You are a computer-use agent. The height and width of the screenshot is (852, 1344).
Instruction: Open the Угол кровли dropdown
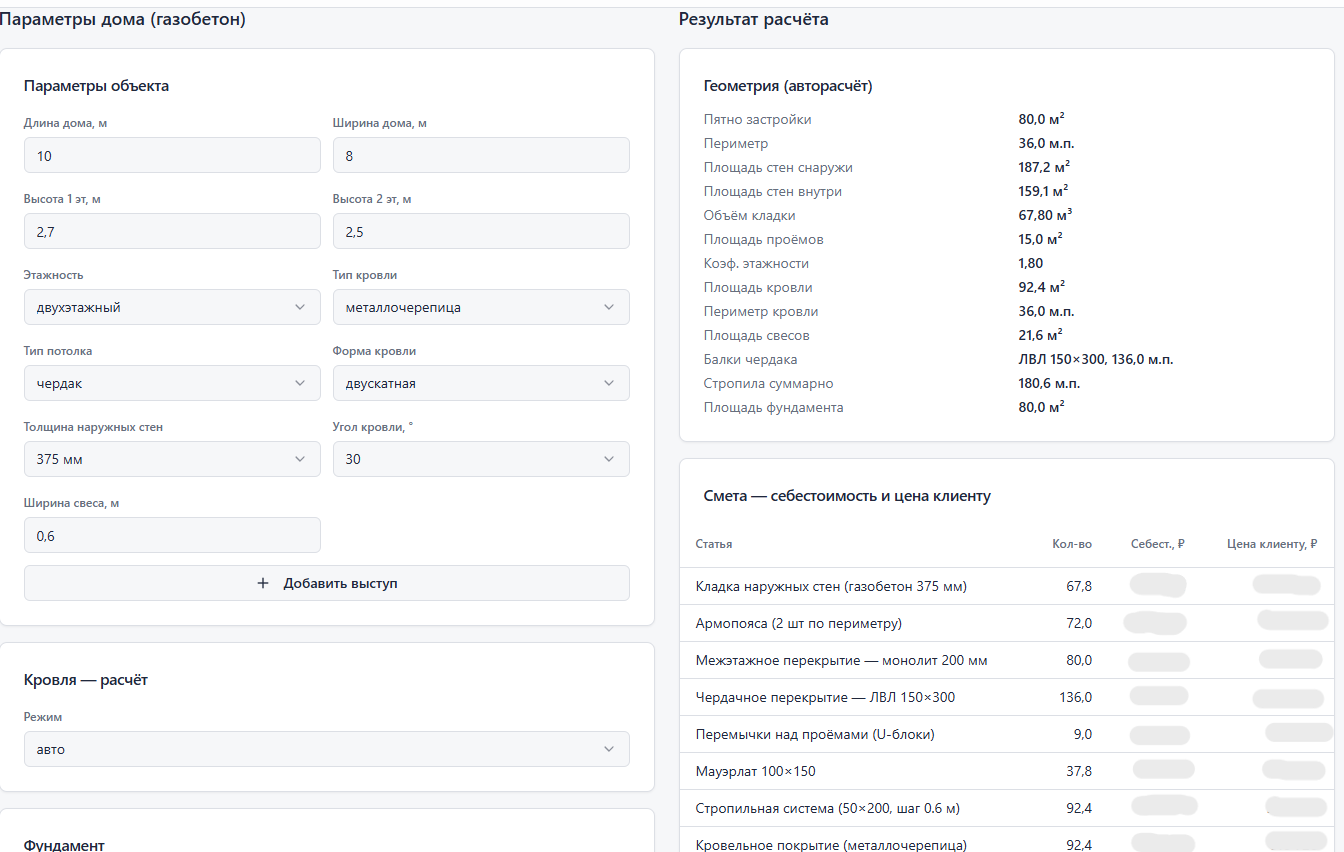pyautogui.click(x=481, y=459)
